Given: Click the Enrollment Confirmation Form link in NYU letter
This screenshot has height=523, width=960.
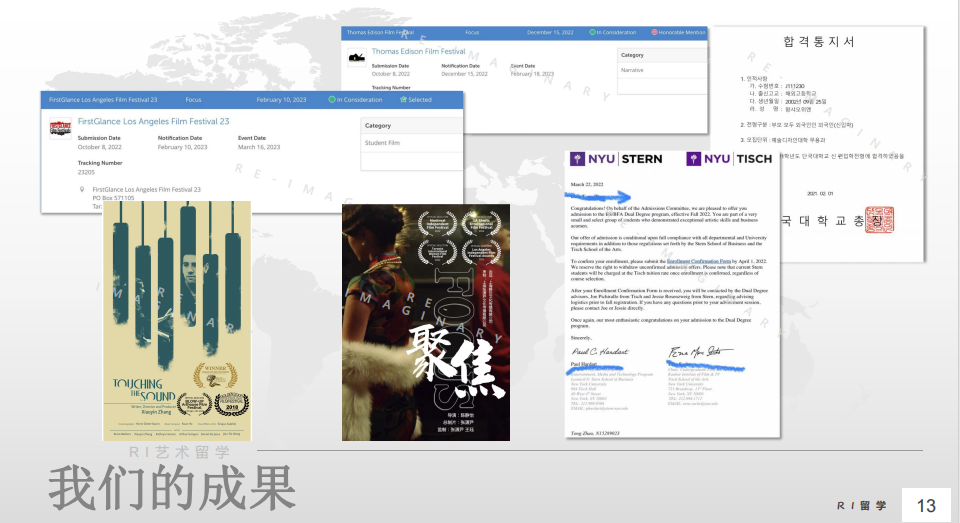Looking at the screenshot, I should point(699,261).
